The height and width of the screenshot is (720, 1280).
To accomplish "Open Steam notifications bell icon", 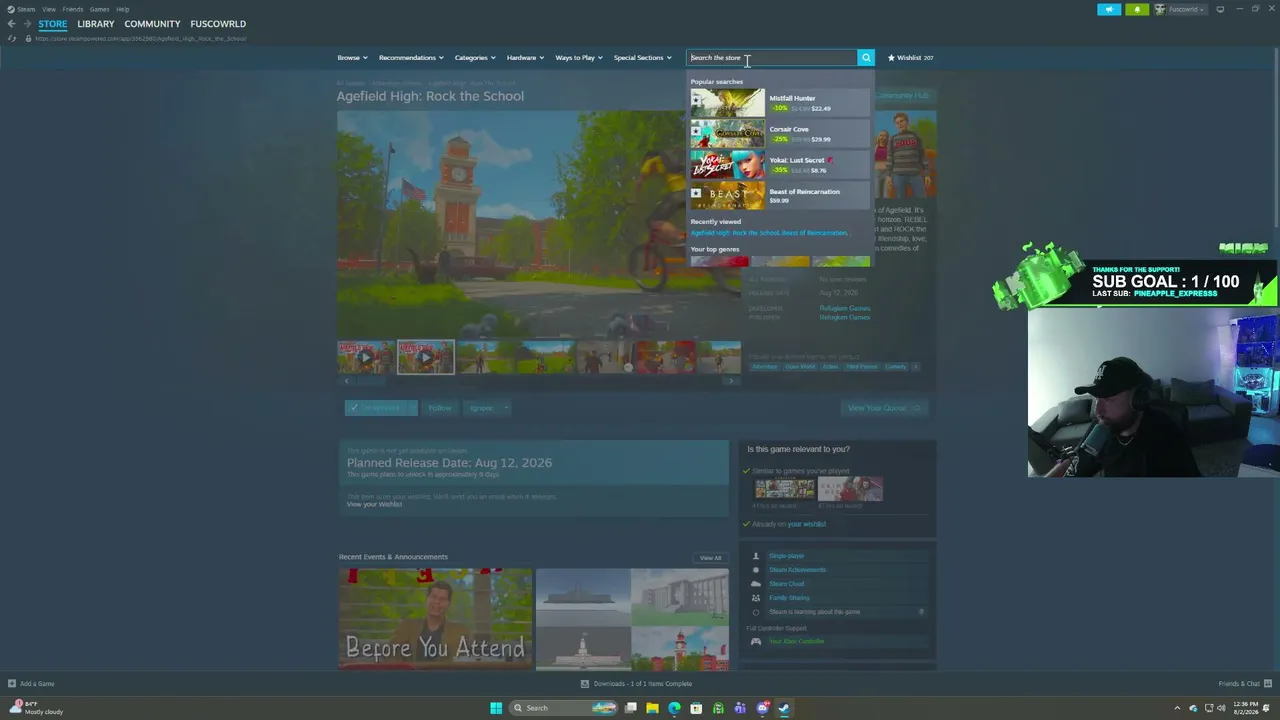I will (1137, 10).
